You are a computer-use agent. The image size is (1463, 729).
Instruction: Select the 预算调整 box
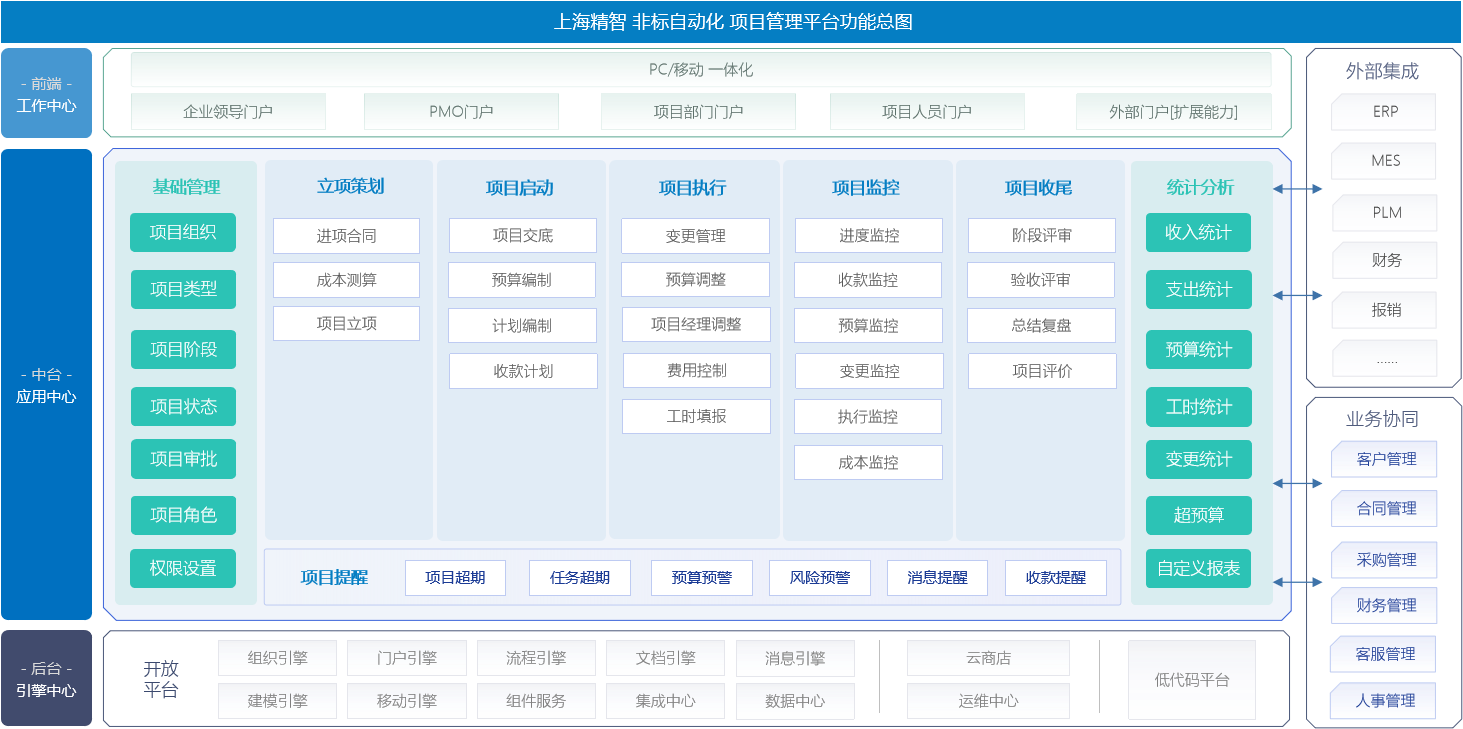[695, 280]
